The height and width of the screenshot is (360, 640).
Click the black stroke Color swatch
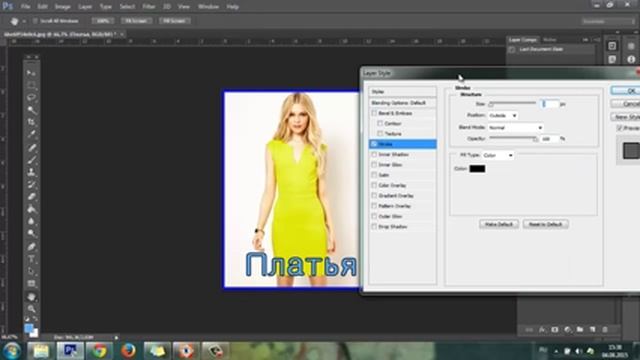pos(477,169)
